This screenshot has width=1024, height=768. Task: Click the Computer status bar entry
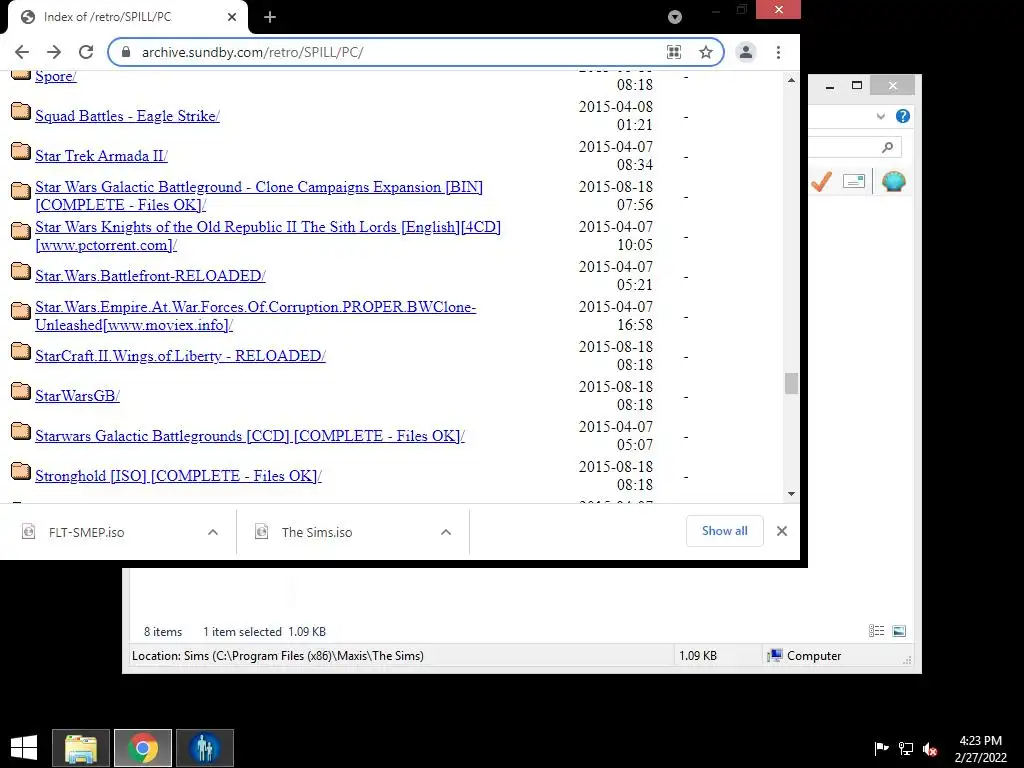click(805, 656)
